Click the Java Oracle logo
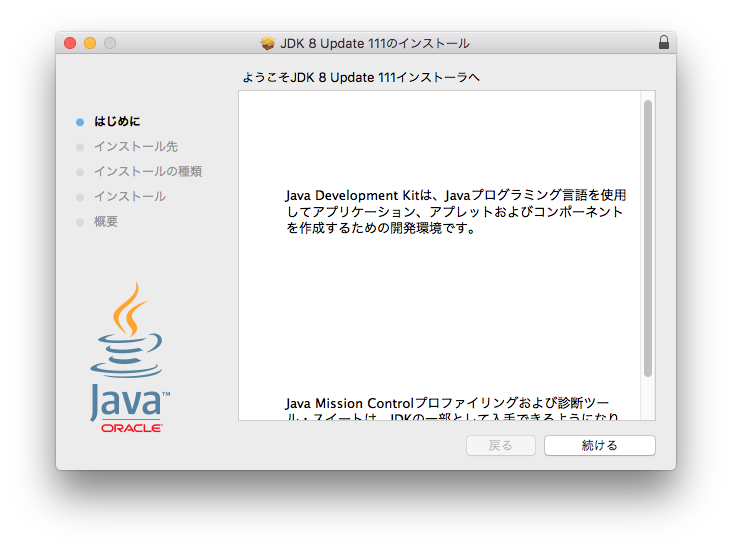The width and height of the screenshot is (732, 550). (x=128, y=357)
